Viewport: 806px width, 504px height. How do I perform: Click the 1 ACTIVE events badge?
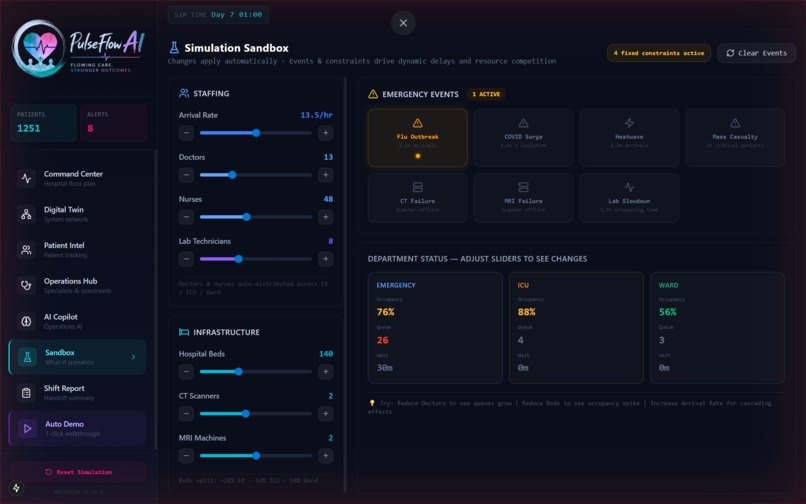486,94
